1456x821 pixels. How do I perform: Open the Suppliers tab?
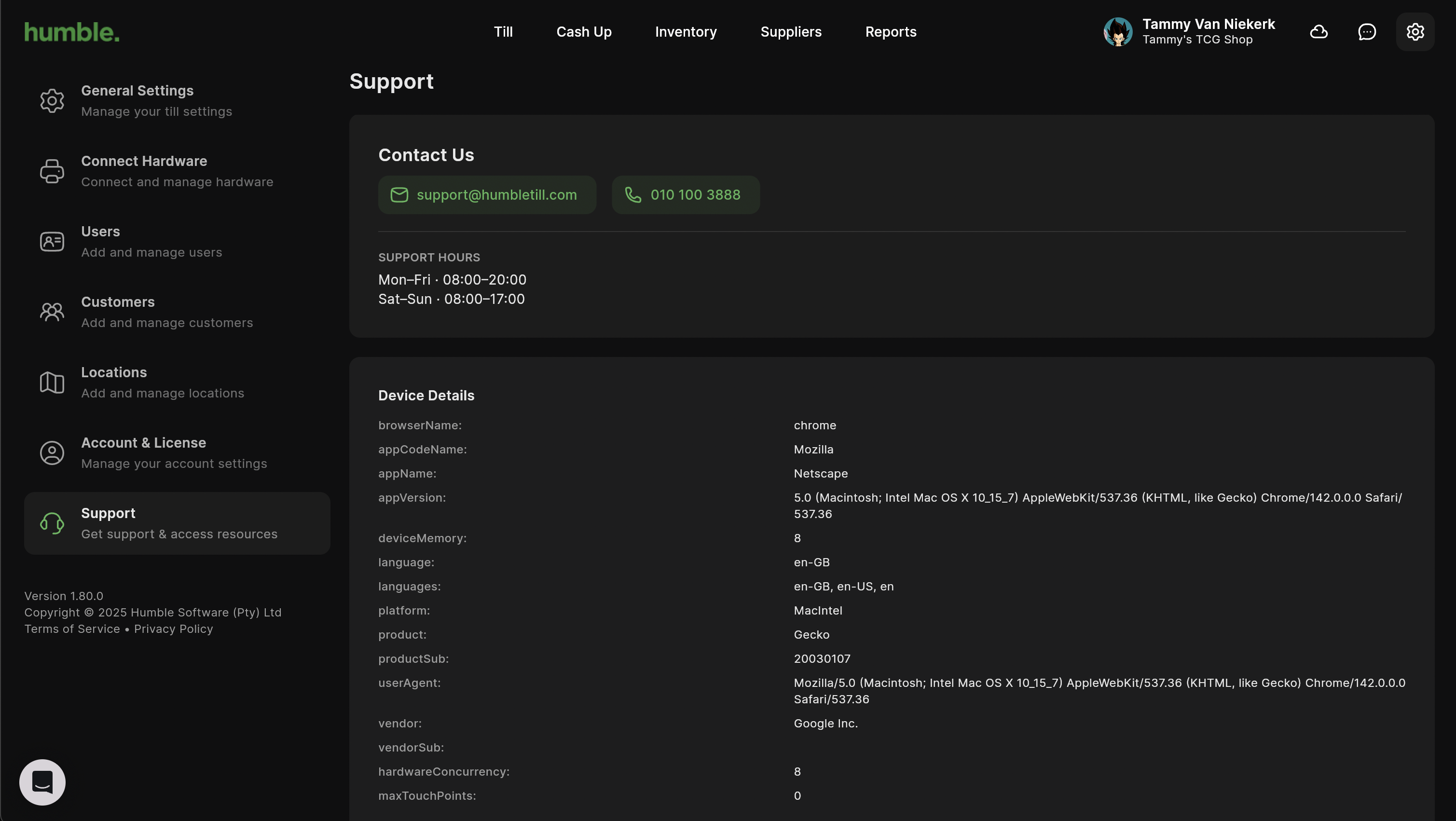[x=791, y=32]
